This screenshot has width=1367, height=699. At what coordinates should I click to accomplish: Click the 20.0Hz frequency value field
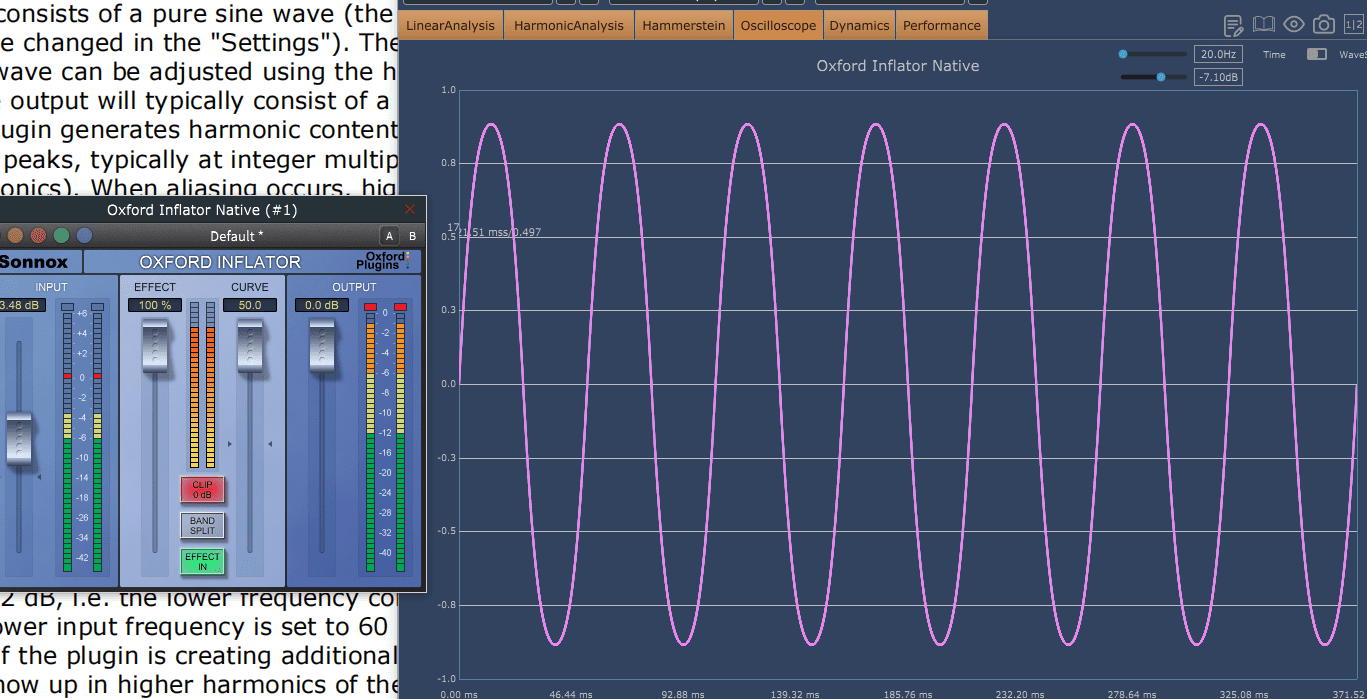tap(1218, 54)
